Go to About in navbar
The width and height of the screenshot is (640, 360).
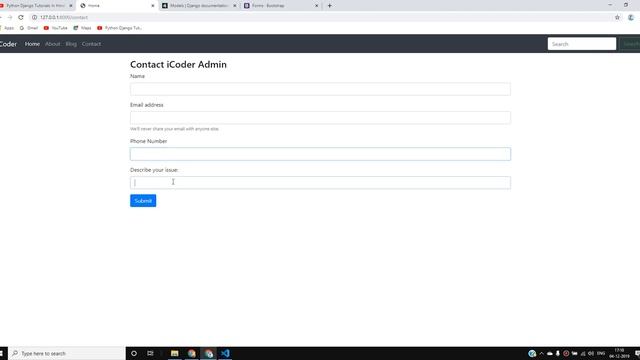(x=53, y=44)
